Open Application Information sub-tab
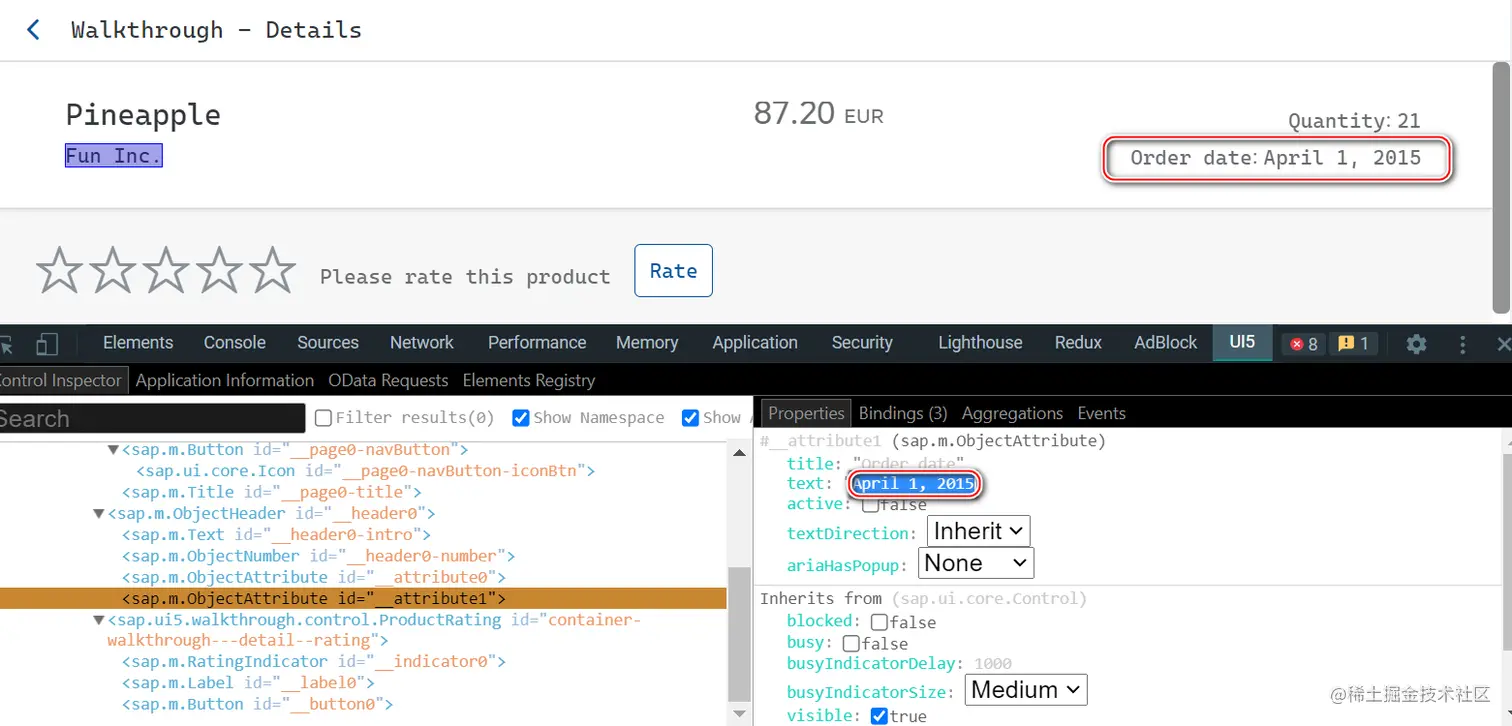Image resolution: width=1512 pixels, height=726 pixels. pos(225,380)
